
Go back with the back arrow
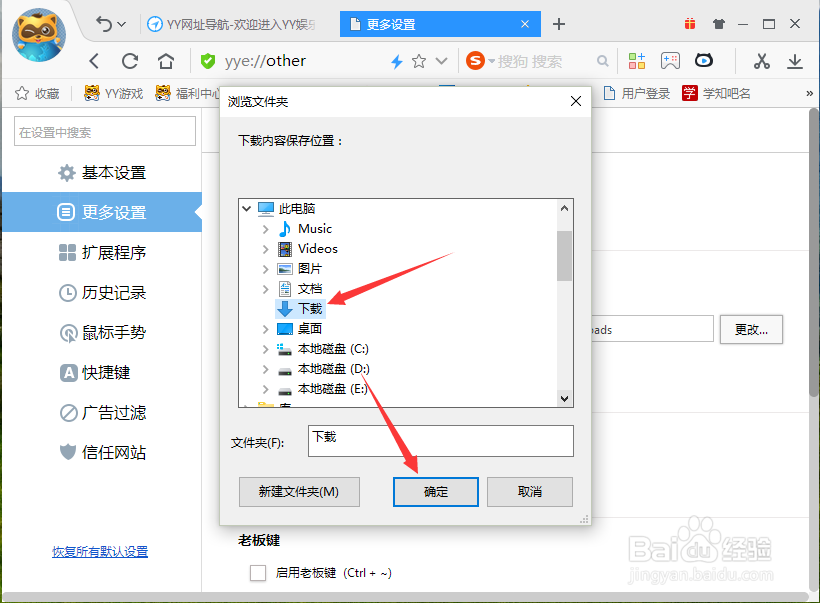pos(94,61)
